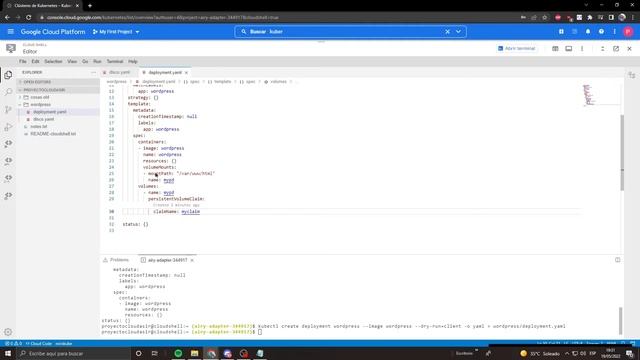Open a new browser tab

click(90, 6)
